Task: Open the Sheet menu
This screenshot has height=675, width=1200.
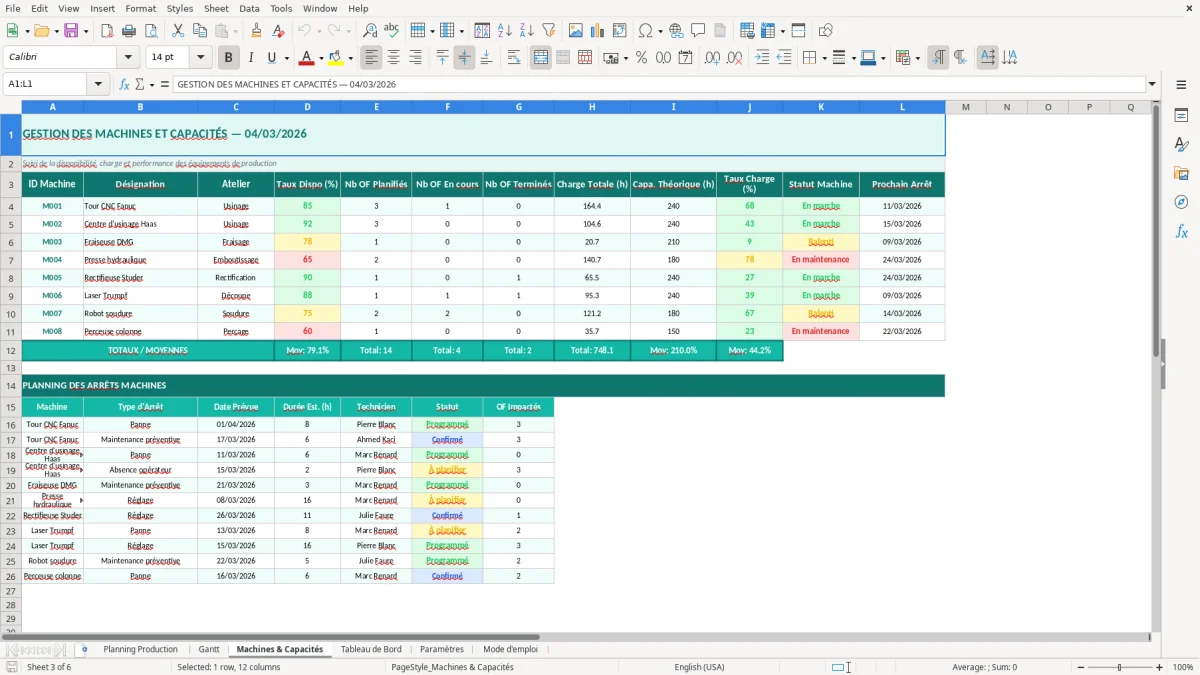Action: click(216, 8)
